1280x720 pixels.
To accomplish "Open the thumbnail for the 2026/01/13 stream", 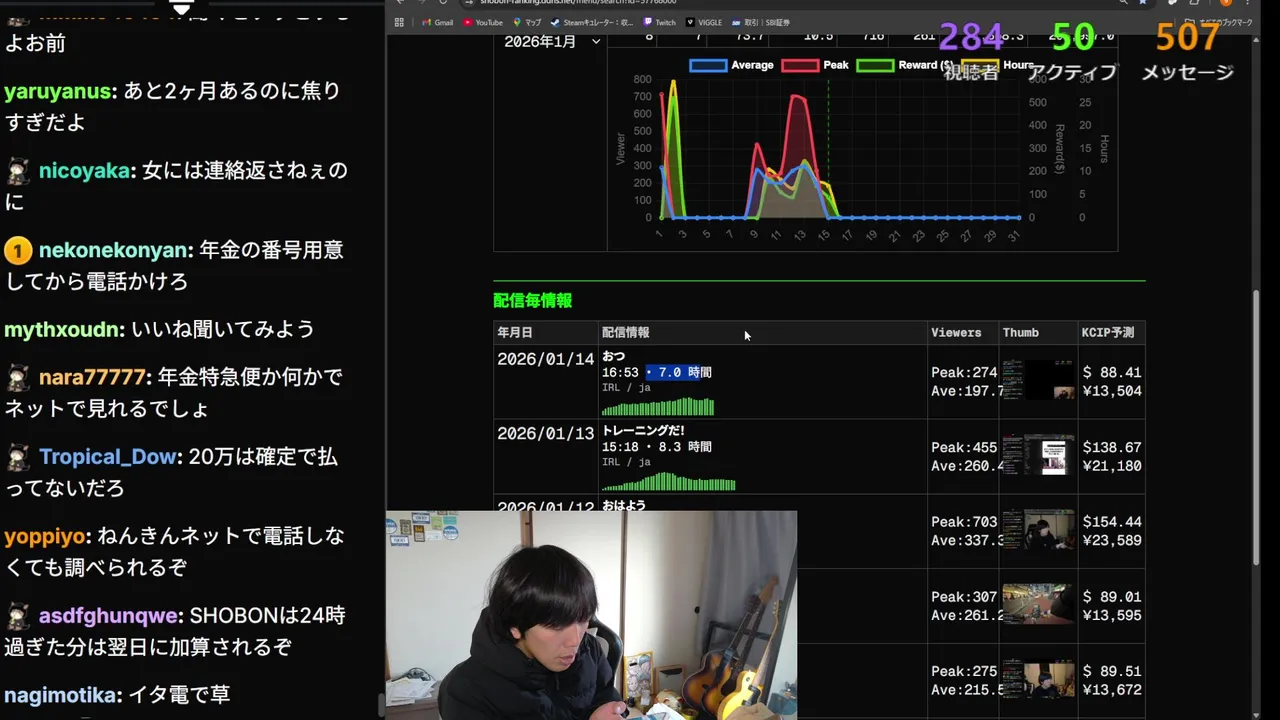I will tap(1039, 455).
